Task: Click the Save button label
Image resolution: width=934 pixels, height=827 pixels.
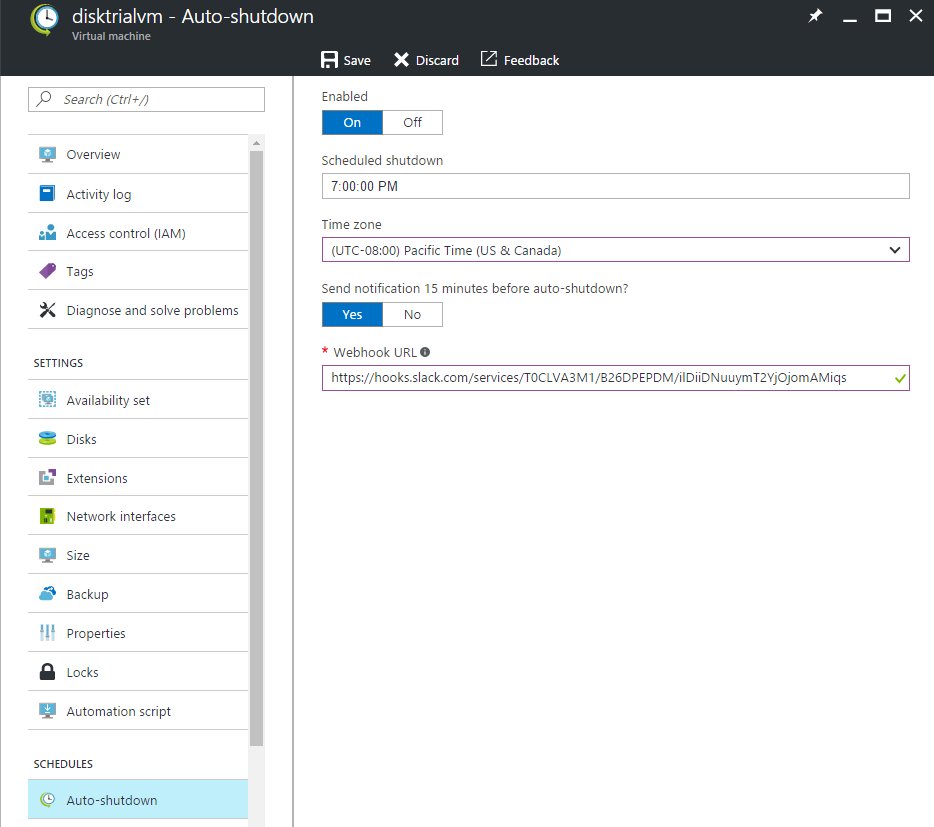Action: tap(357, 60)
